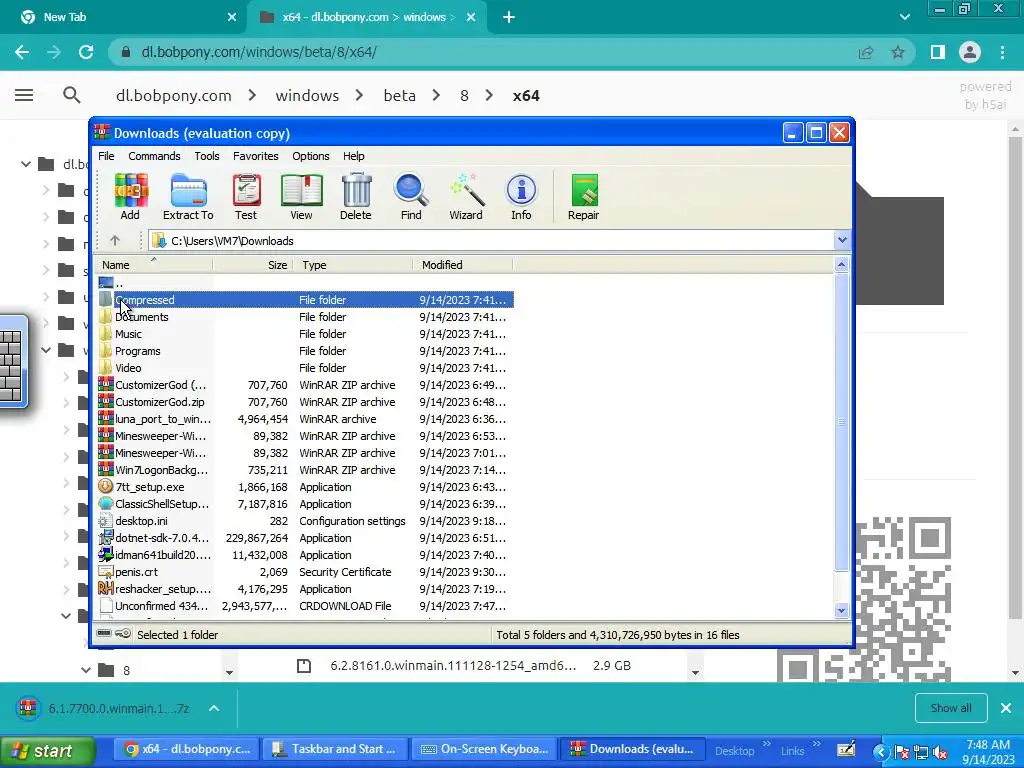Click Show all downloads button
Viewport: 1024px width, 768px height.
pos(951,708)
